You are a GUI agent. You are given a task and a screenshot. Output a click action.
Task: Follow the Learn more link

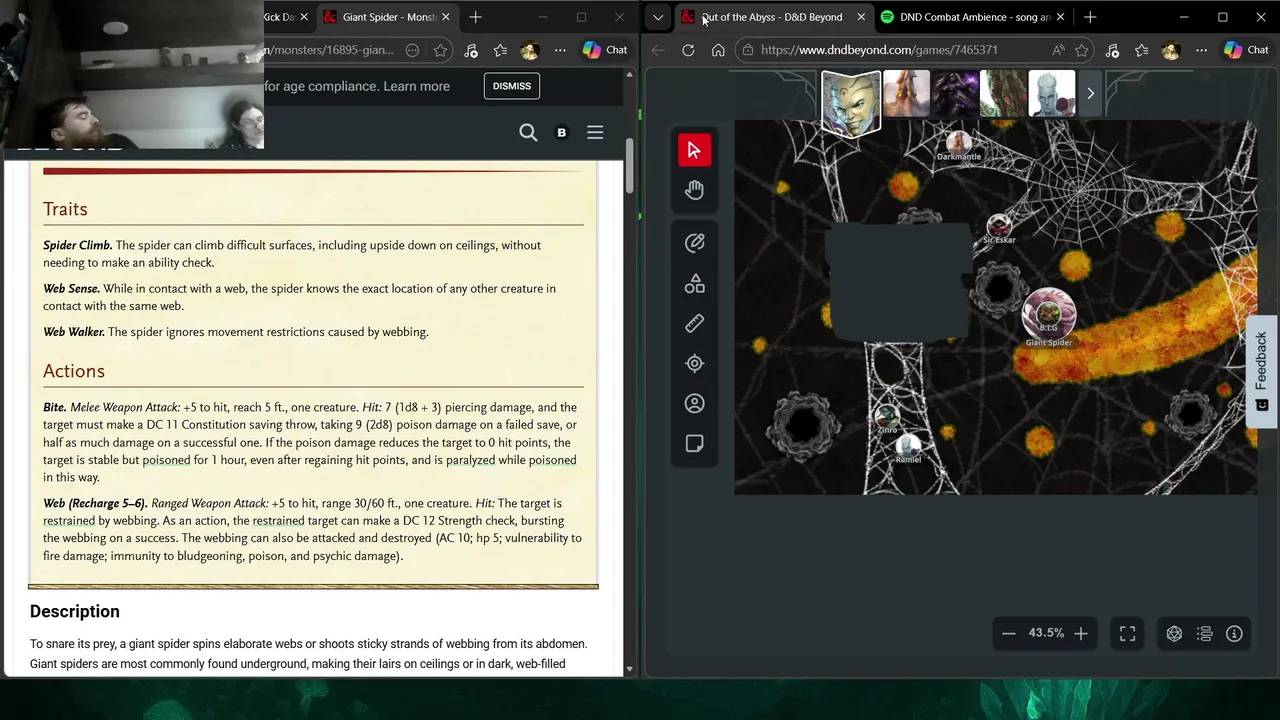coord(416,86)
